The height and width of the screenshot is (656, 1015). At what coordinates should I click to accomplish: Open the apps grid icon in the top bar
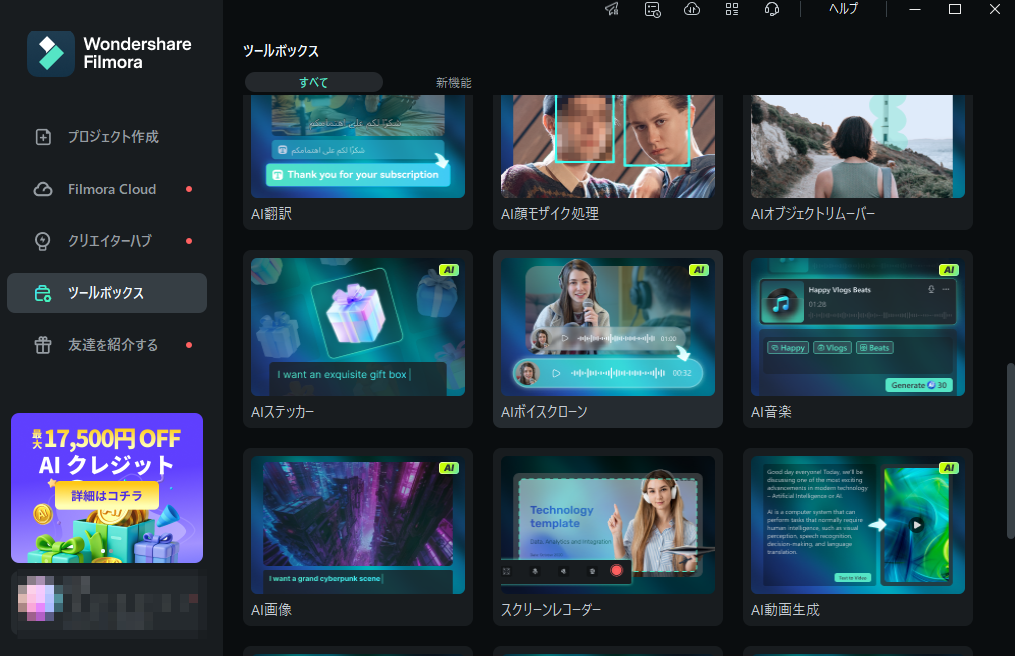(731, 9)
